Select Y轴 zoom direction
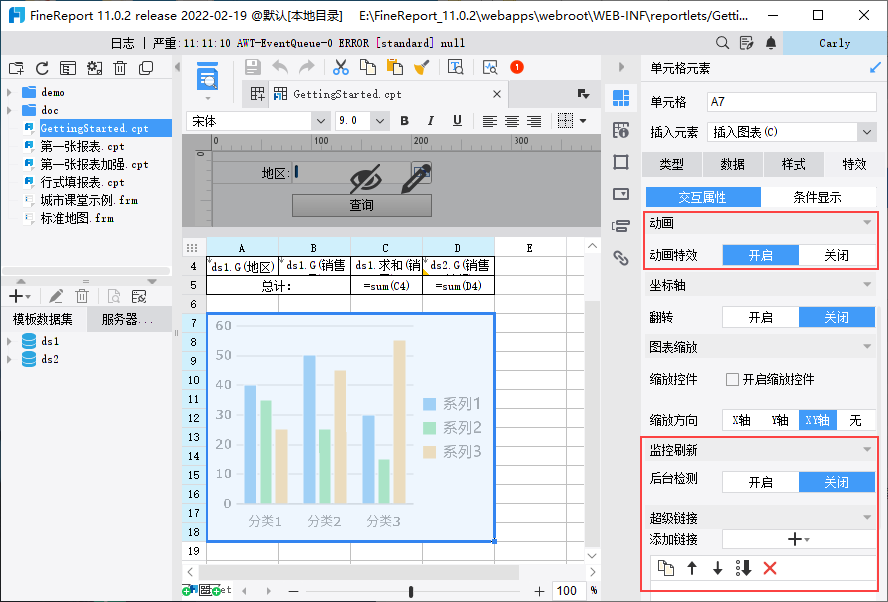The height and width of the screenshot is (602, 888). point(780,420)
